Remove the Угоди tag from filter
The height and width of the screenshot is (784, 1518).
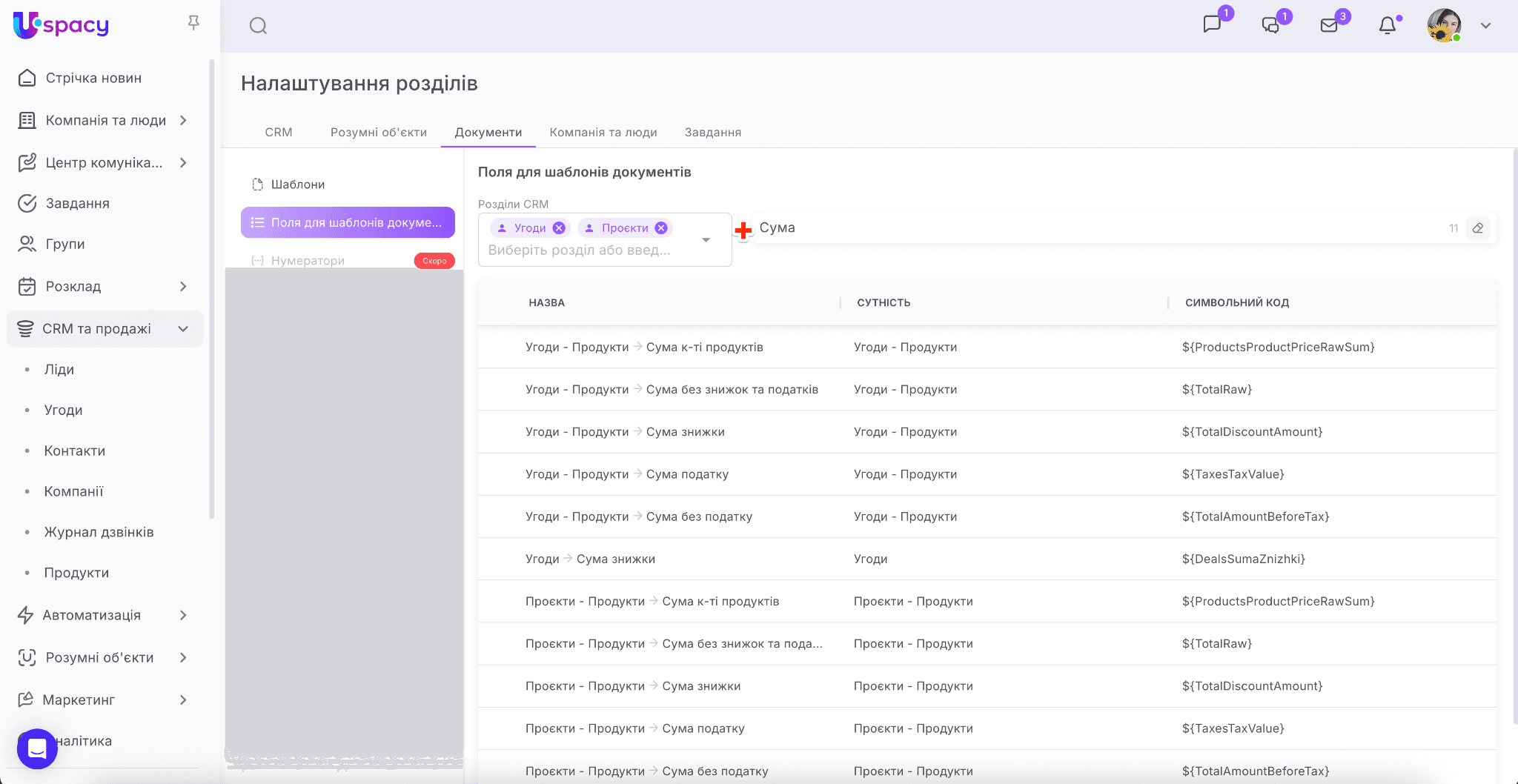tap(560, 228)
